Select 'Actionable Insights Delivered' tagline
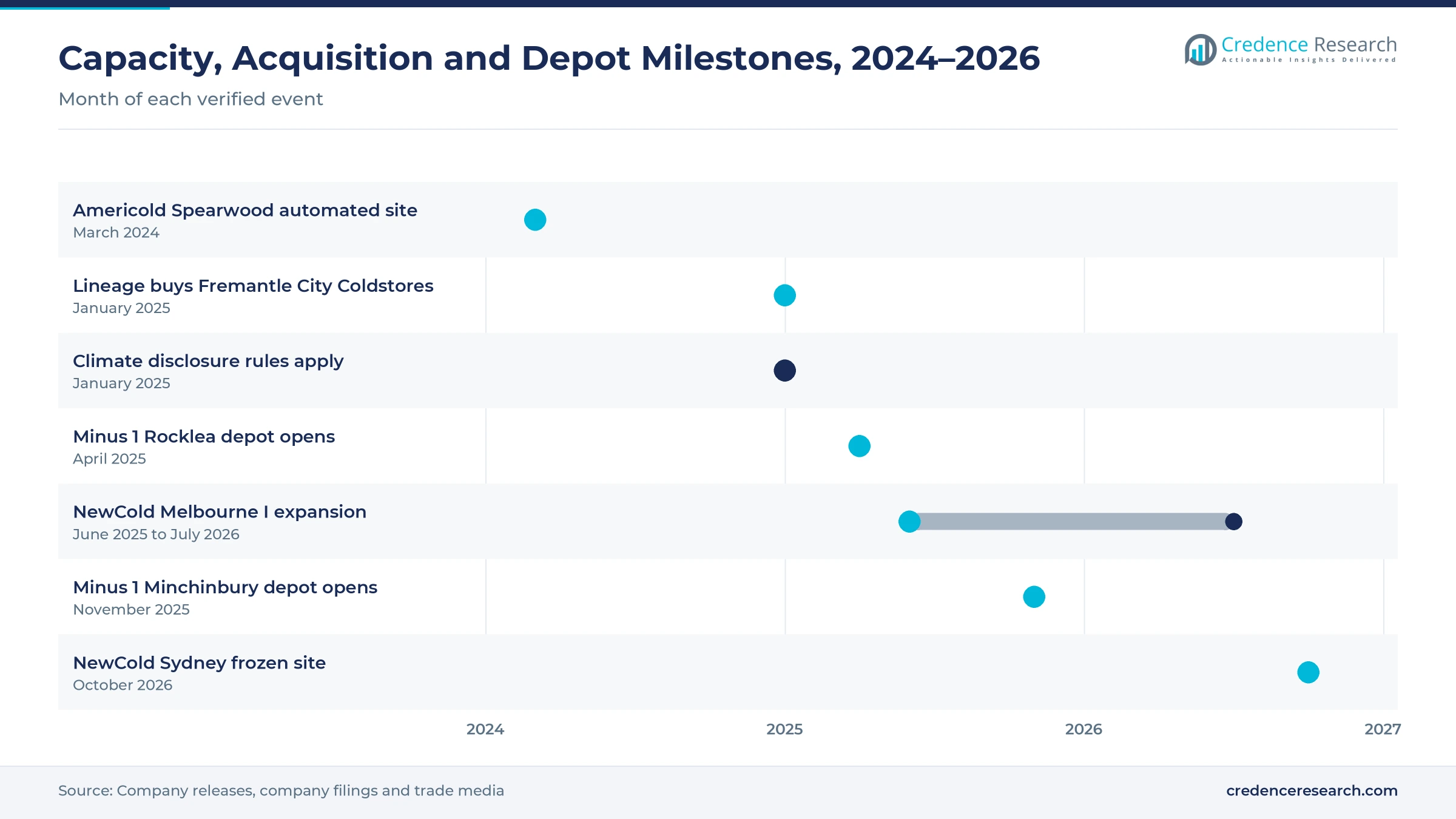The width and height of the screenshot is (1456, 819). pos(1309,60)
